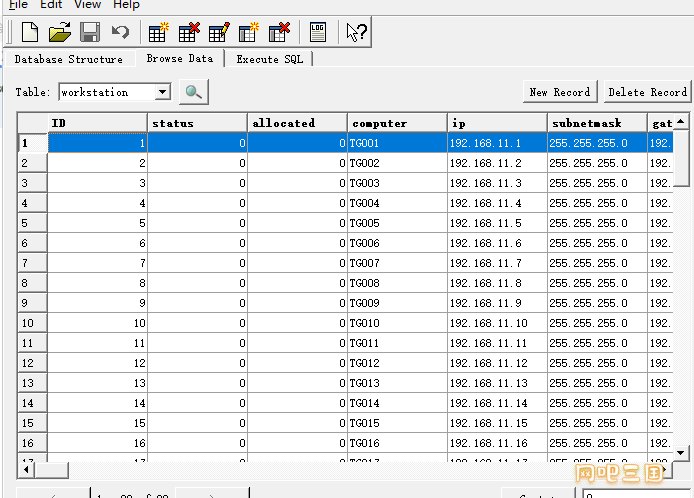Image resolution: width=694 pixels, height=498 pixels.
Task: Click the TG004 computer cell
Action: pyautogui.click(x=397, y=203)
